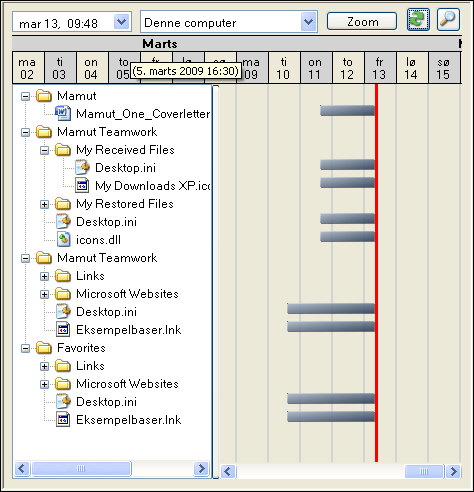Open the date and time dropdown
The width and height of the screenshot is (474, 492).
(122, 22)
